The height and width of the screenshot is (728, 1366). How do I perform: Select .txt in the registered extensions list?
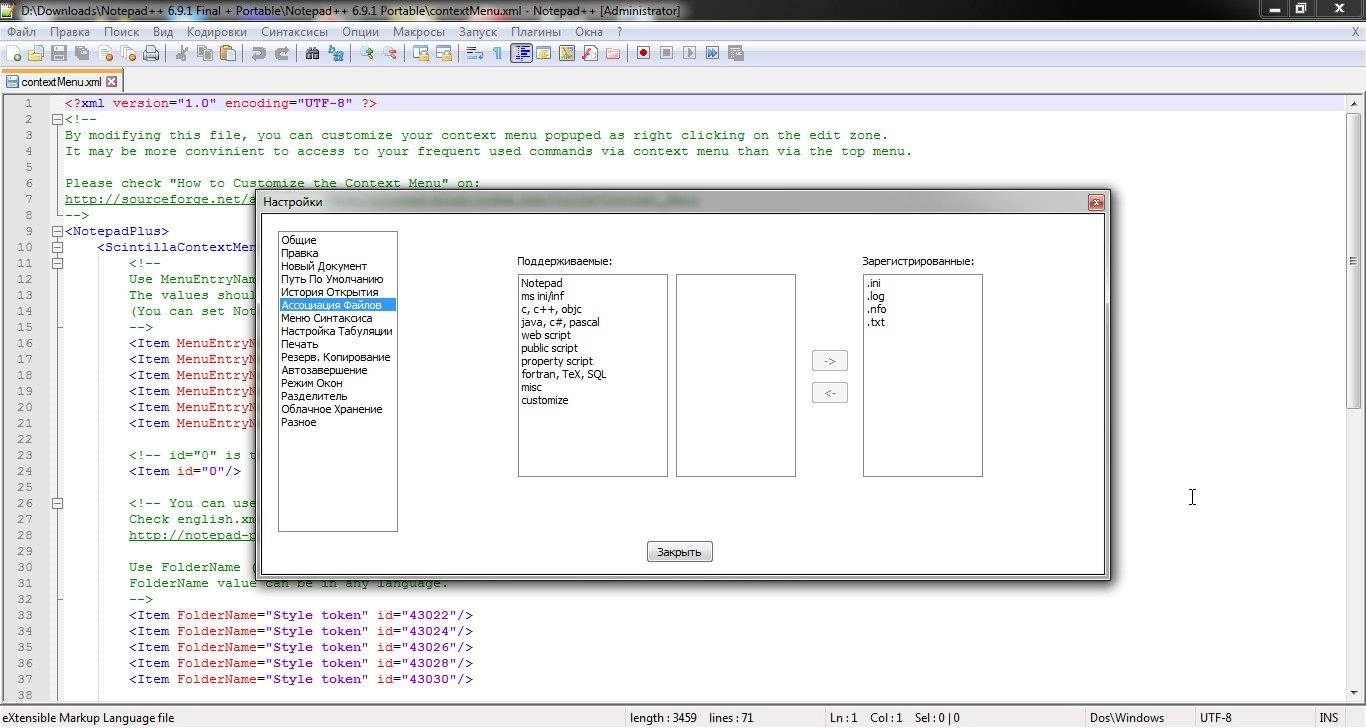click(922, 322)
